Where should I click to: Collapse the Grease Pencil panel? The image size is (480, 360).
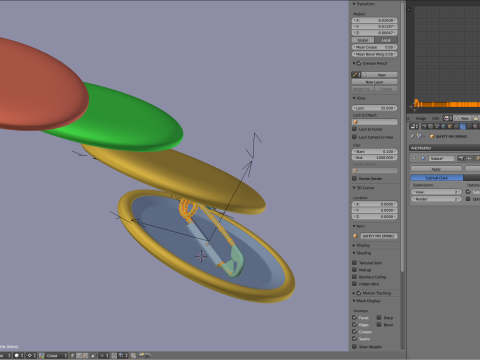click(354, 63)
